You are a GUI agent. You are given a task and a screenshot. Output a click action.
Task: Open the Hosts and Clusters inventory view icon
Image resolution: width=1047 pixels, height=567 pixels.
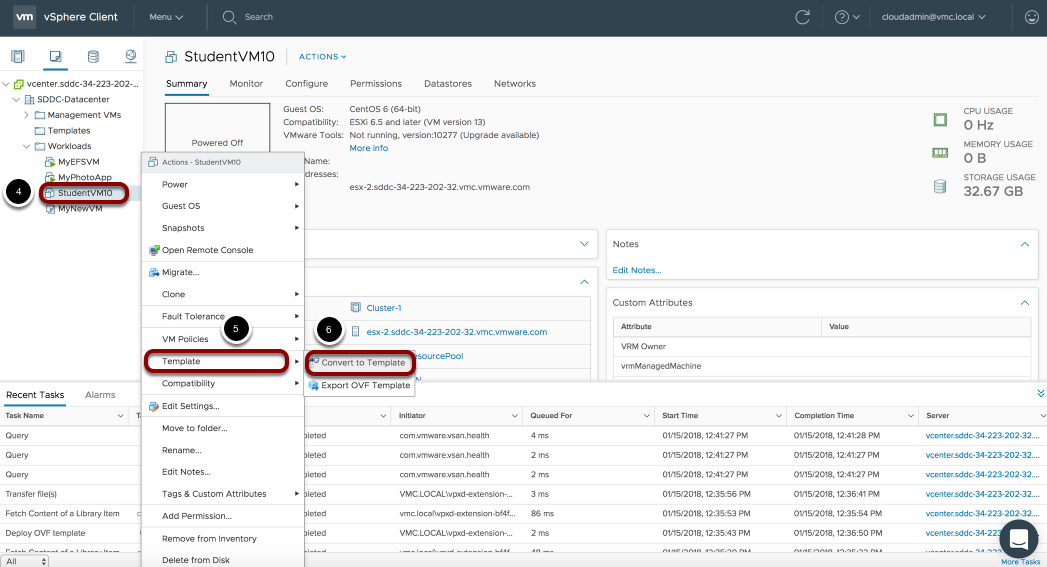pyautogui.click(x=18, y=57)
